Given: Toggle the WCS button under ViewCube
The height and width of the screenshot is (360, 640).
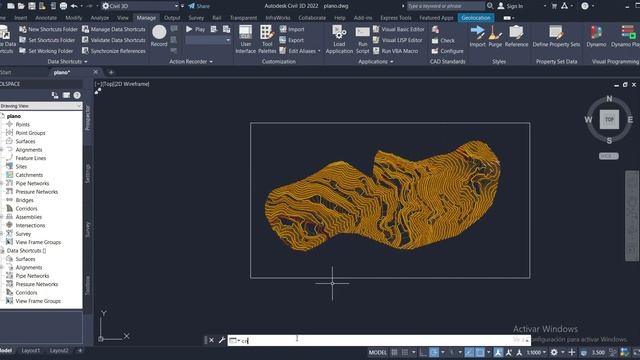Looking at the screenshot, I should point(609,156).
